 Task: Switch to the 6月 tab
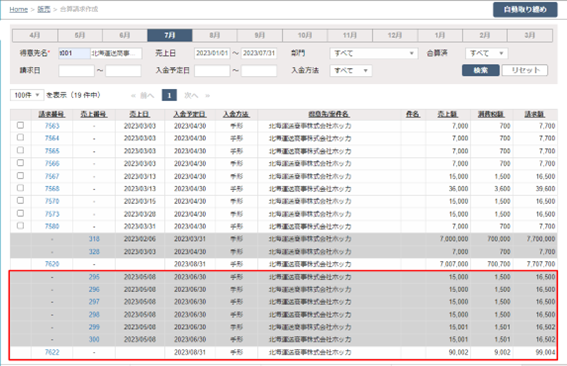125,35
